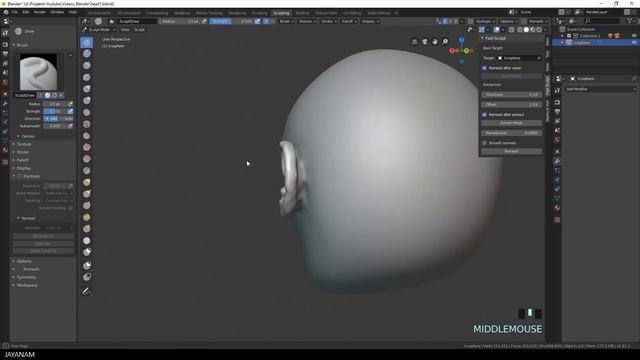Open the File menu
This screenshot has height=360, width=640.
pos(15,12)
